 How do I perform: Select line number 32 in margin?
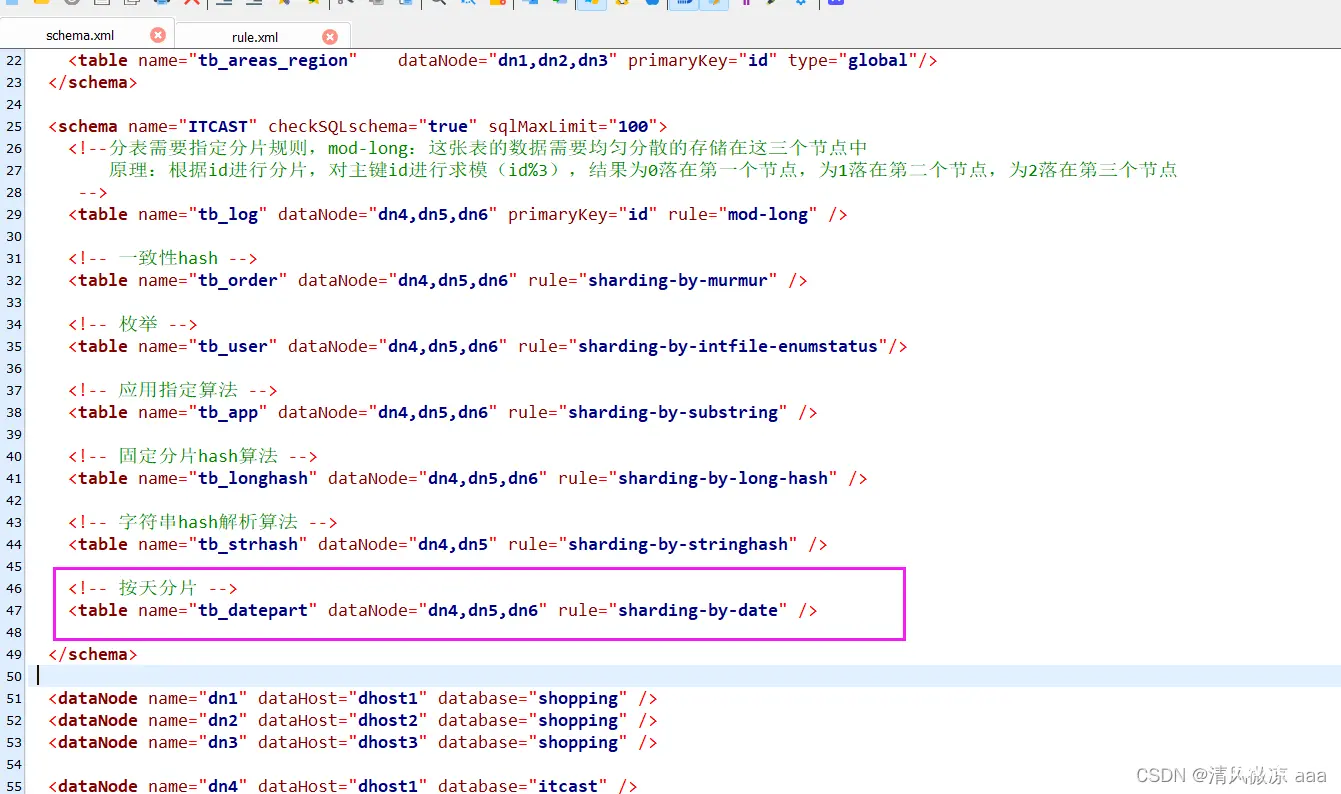click(x=13, y=280)
